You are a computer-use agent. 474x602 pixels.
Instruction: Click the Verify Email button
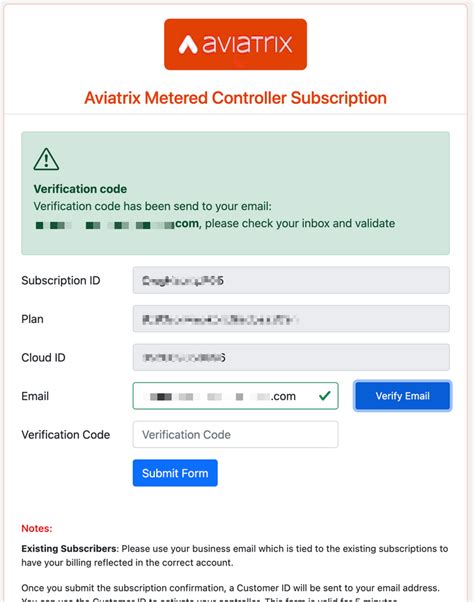pos(402,396)
